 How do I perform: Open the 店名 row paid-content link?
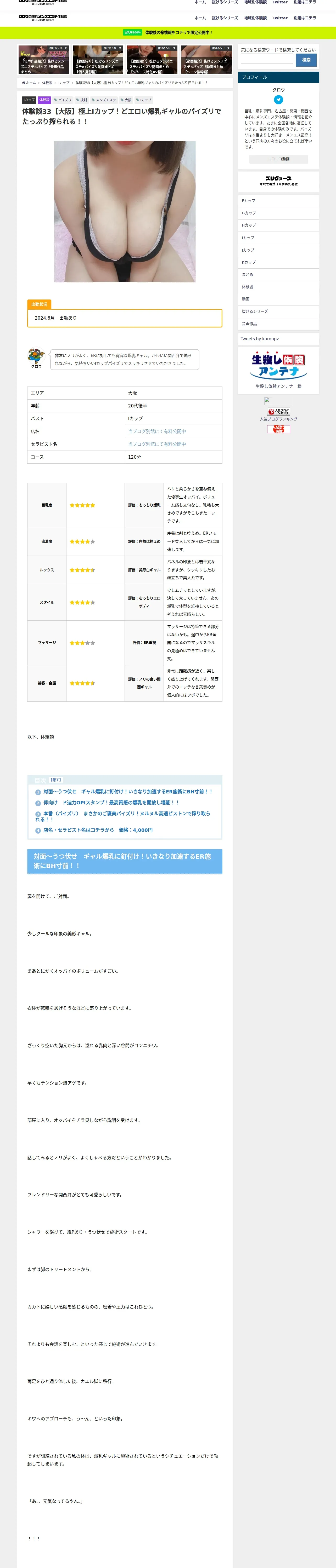[157, 431]
